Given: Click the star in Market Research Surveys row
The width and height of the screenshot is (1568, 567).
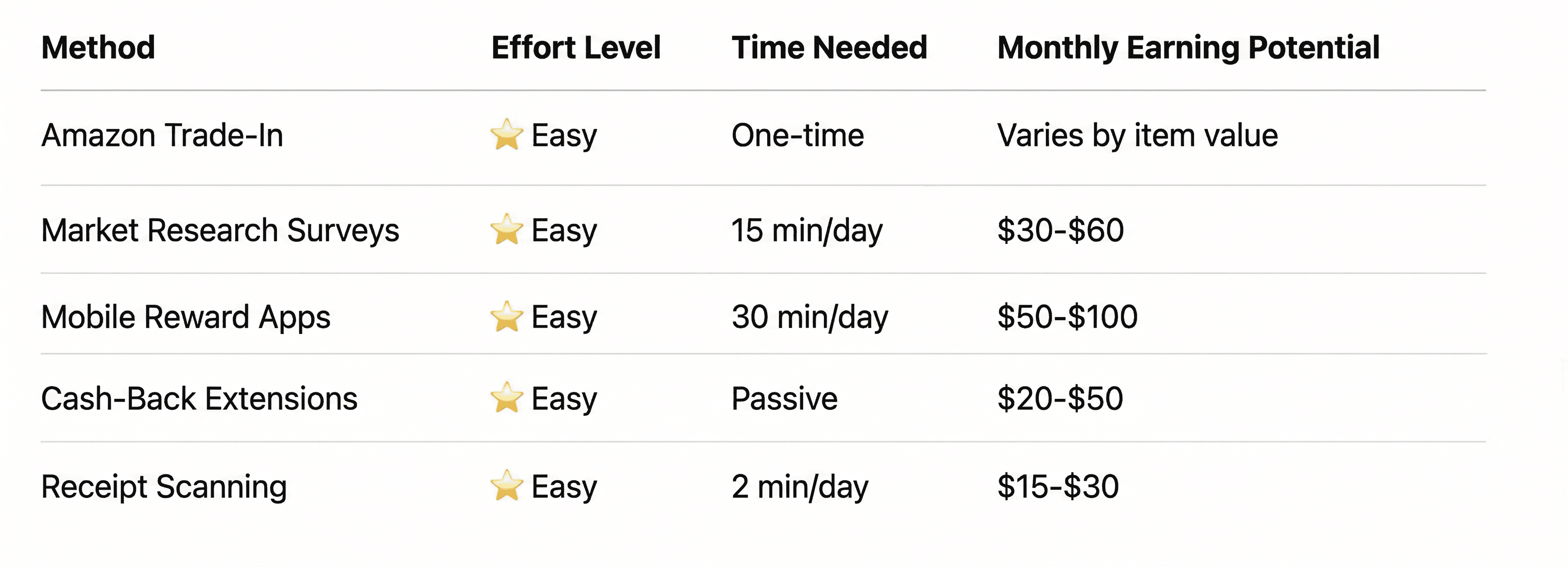Looking at the screenshot, I should [507, 229].
